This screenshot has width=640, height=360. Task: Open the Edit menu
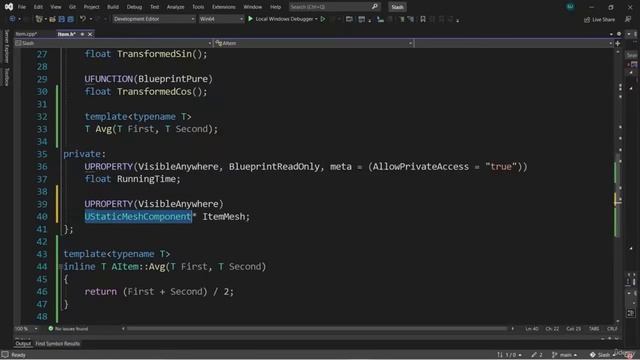(x=38, y=7)
